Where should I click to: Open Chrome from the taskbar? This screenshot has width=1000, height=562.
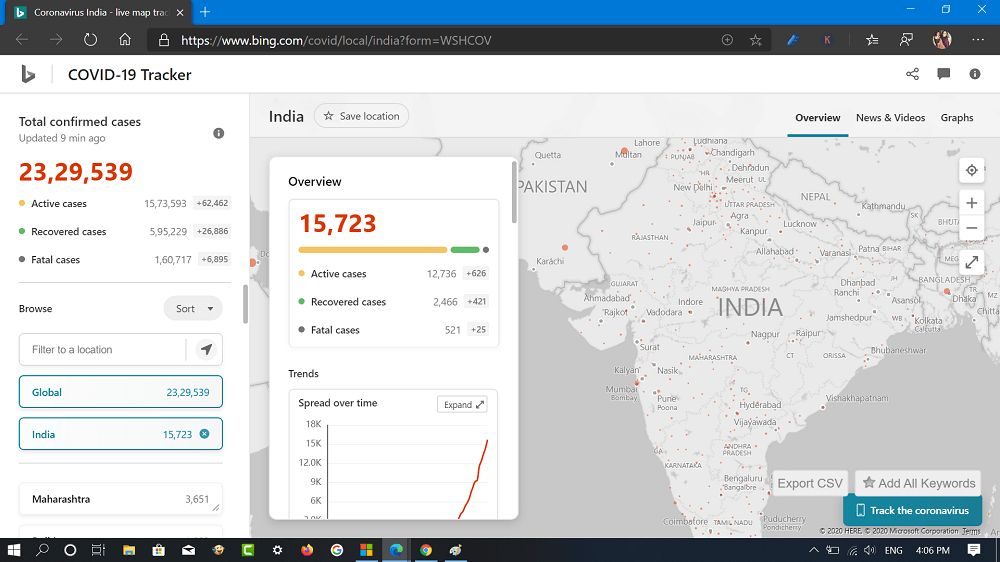426,550
